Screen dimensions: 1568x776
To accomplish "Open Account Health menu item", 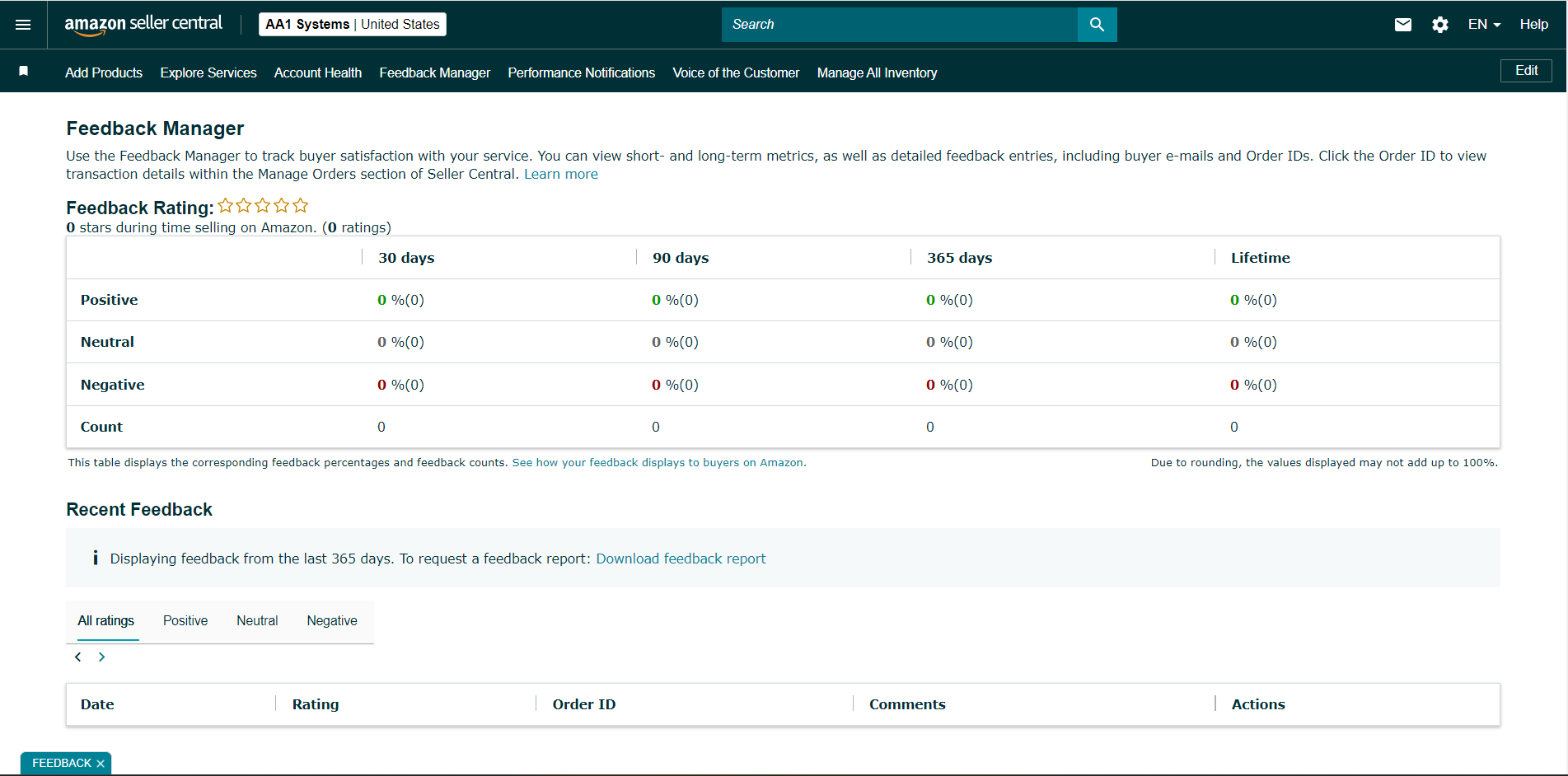I will pos(318,72).
